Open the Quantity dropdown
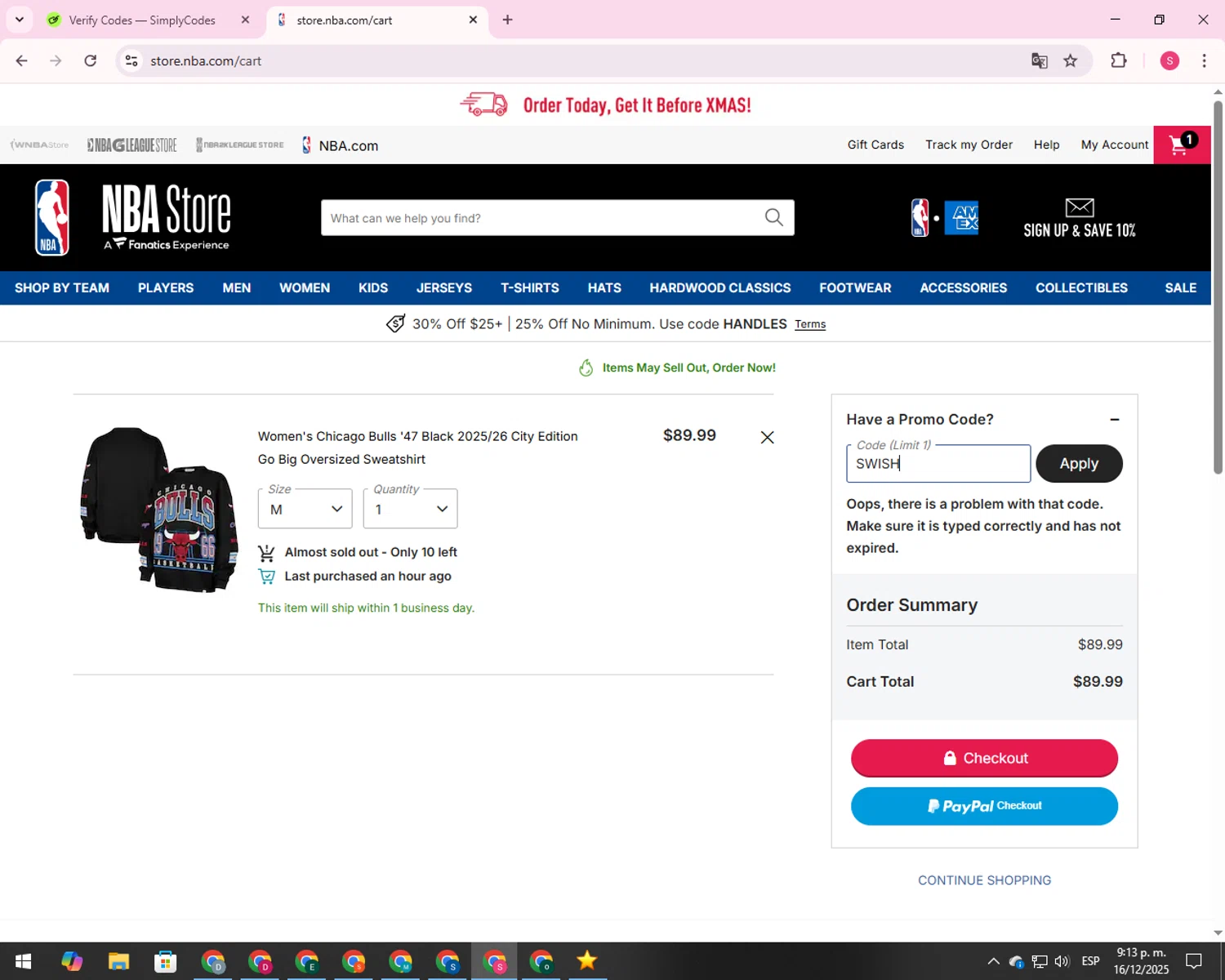 (x=410, y=509)
